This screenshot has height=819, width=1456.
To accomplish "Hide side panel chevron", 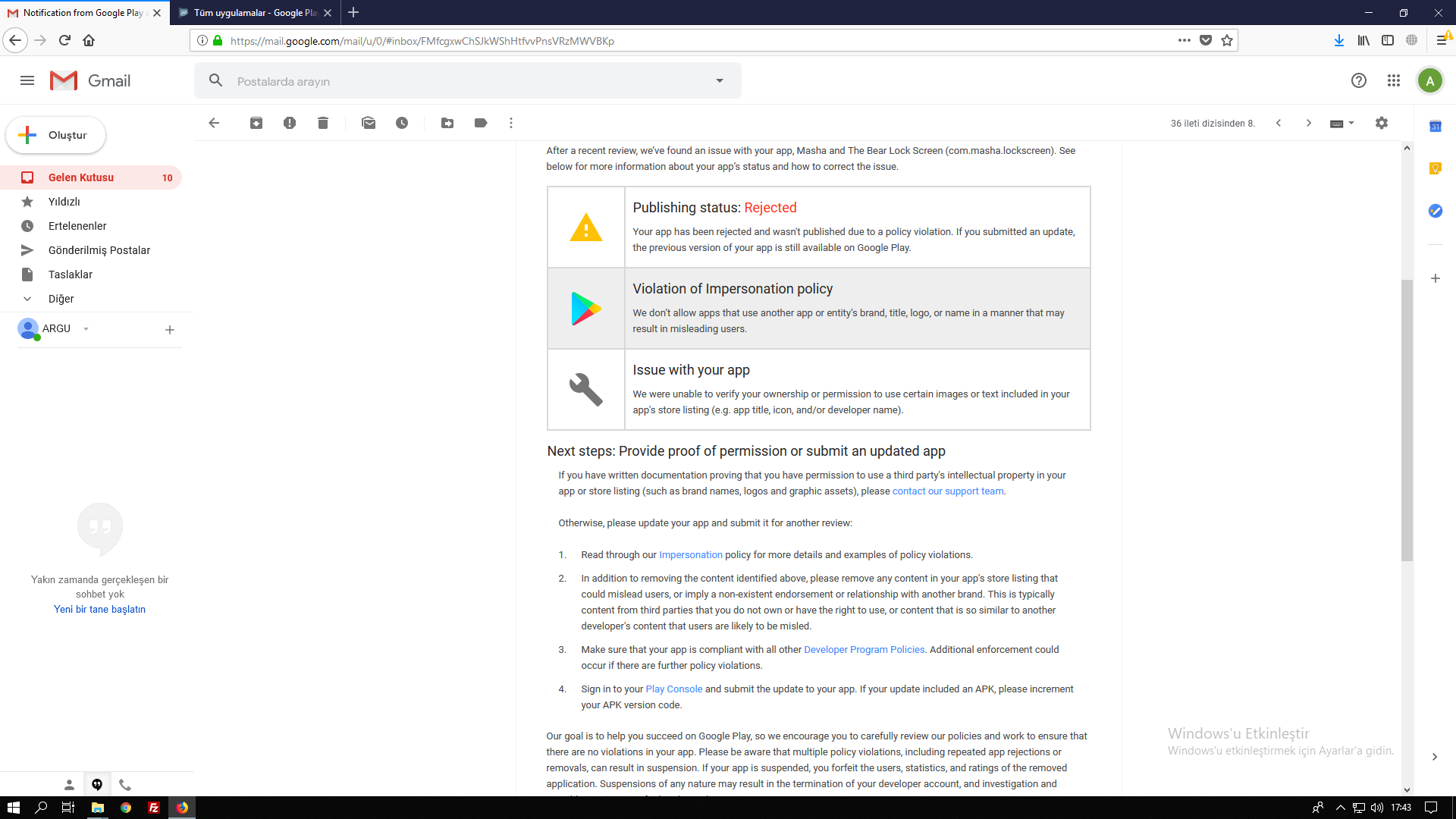I will pos(1435,757).
